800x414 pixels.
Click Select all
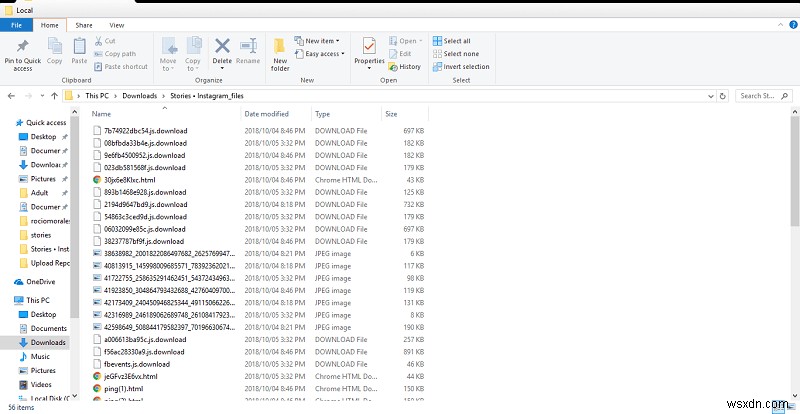pos(452,41)
